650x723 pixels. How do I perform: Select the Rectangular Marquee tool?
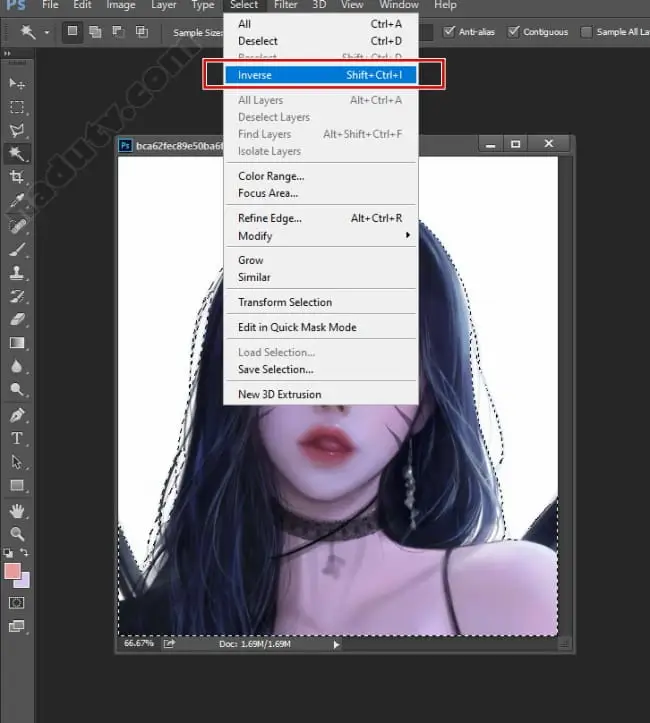pos(17,107)
